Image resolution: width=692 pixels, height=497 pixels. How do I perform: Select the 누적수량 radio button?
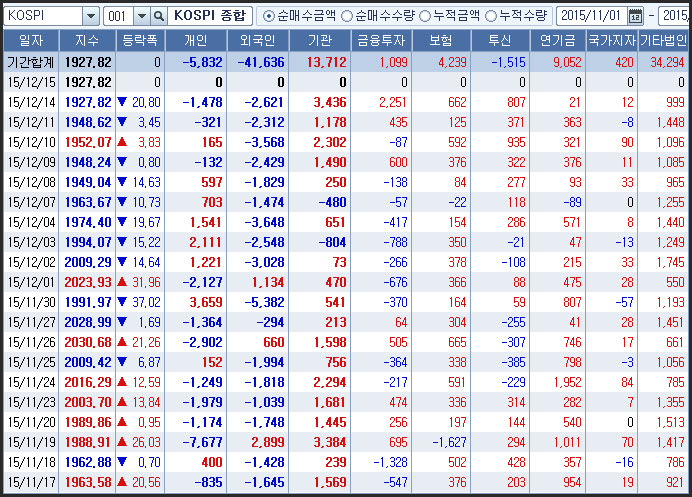click(490, 16)
